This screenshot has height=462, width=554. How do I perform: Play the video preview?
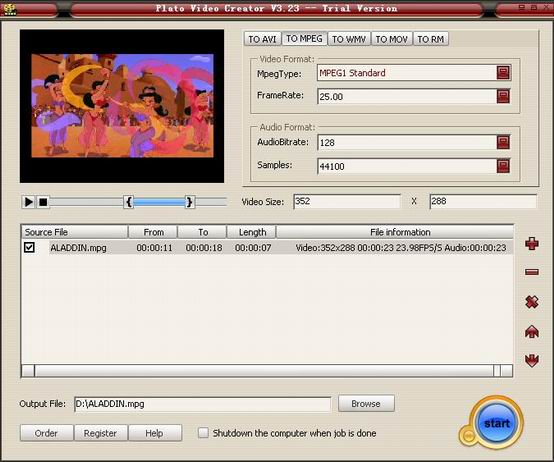(x=28, y=202)
